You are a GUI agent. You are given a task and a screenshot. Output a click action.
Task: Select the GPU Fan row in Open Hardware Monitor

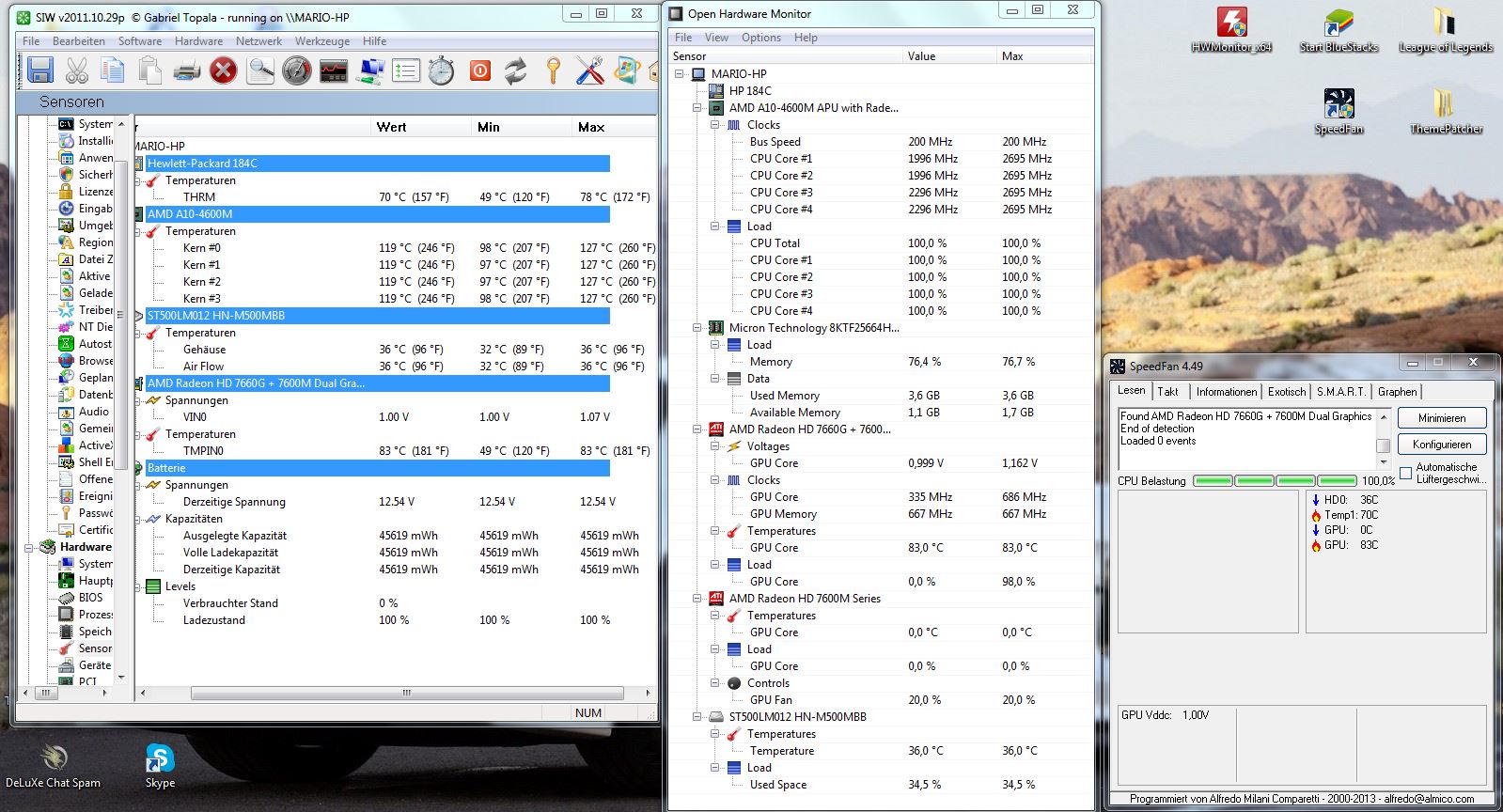881,700
